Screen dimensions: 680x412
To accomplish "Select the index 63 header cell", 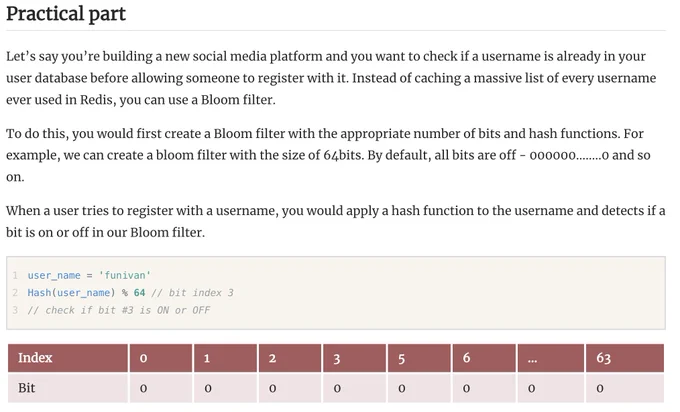I will [x=625, y=358].
